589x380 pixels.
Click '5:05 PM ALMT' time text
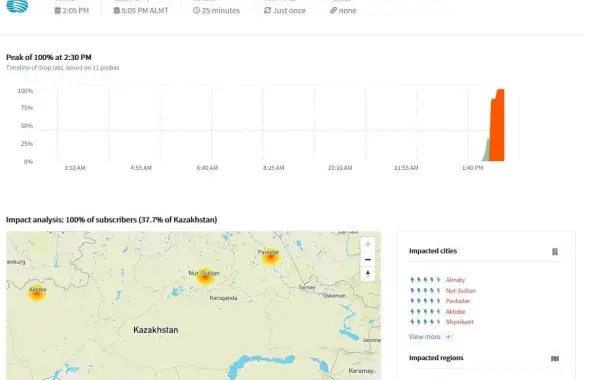[x=145, y=11]
